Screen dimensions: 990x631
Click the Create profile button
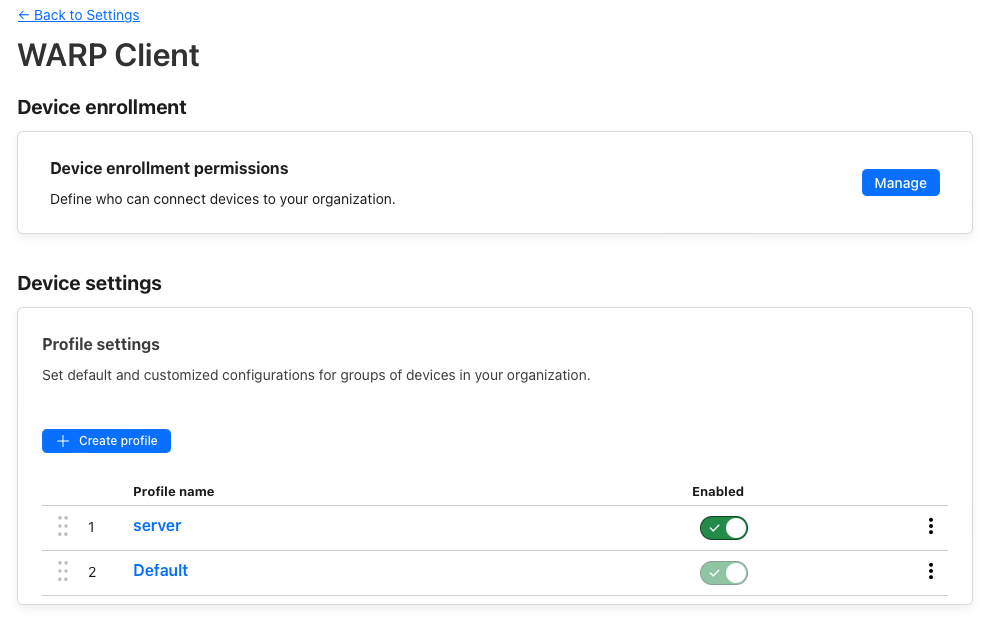[106, 440]
